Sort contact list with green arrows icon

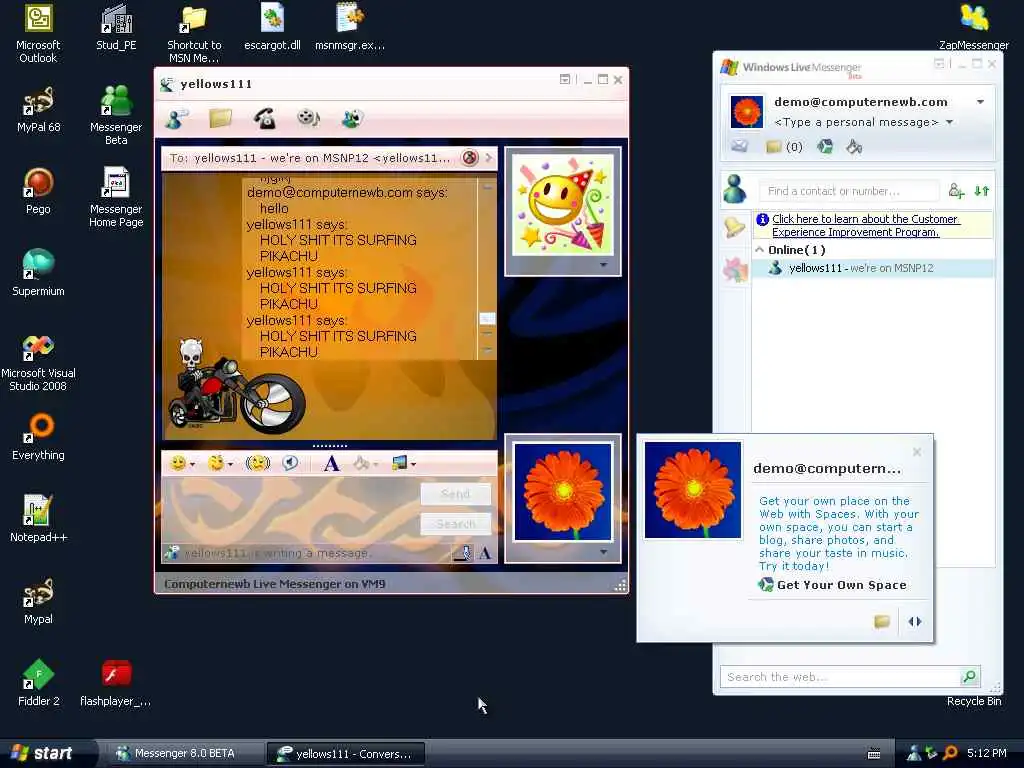pos(982,191)
